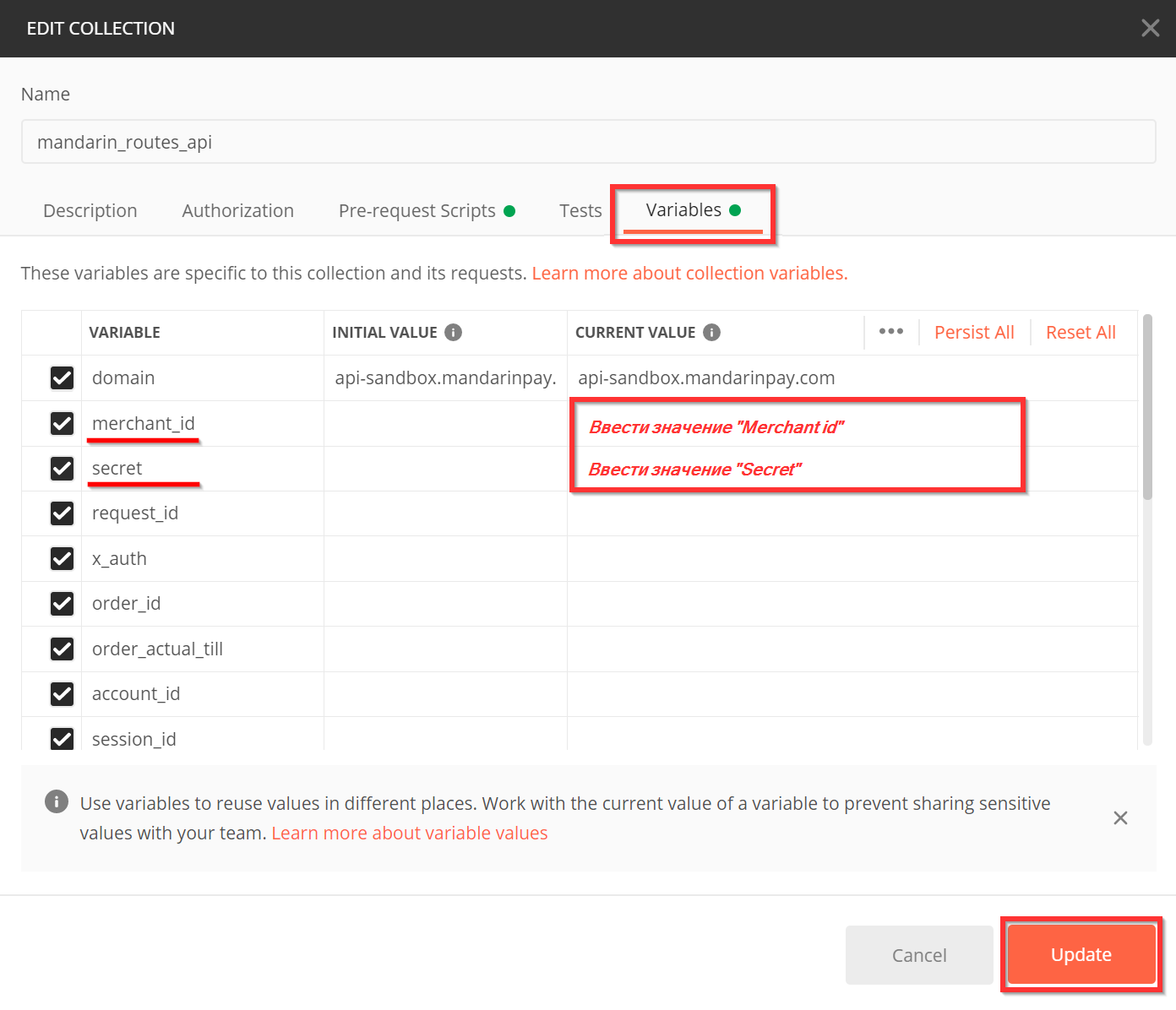
Task: Close the Edit Collection dialog
Action: tap(1150, 29)
